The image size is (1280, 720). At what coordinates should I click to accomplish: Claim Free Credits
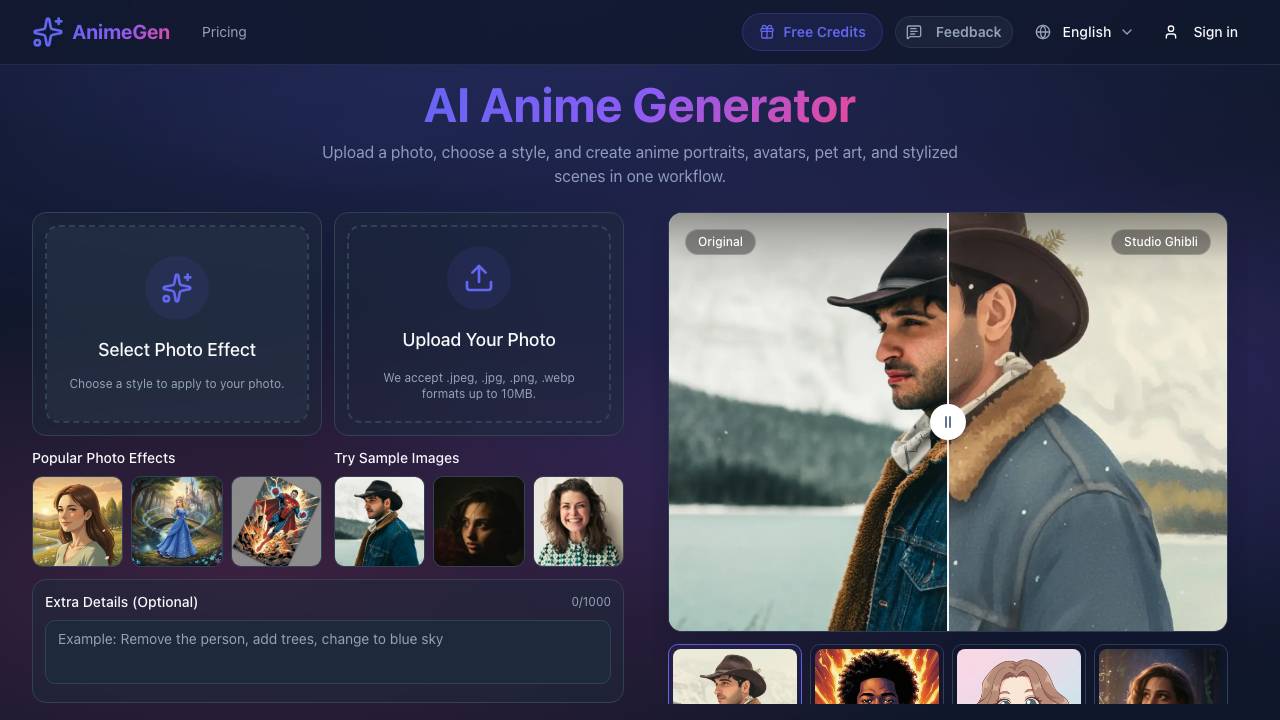pyautogui.click(x=812, y=32)
